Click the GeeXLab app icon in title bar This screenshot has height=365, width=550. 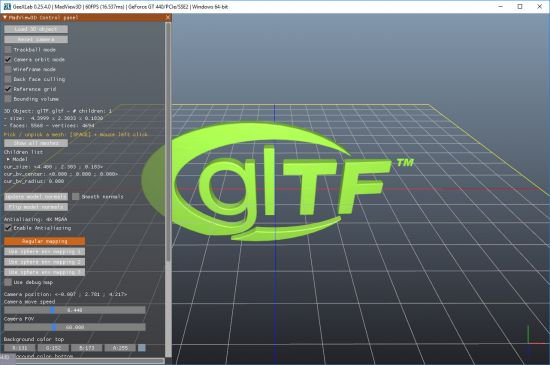[x=7, y=7]
